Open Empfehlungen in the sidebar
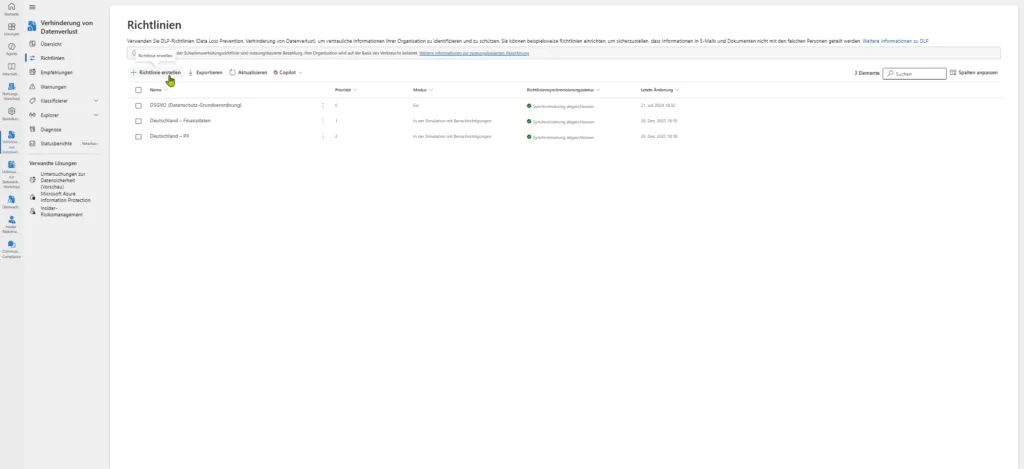The width and height of the screenshot is (1024, 469). [x=56, y=72]
